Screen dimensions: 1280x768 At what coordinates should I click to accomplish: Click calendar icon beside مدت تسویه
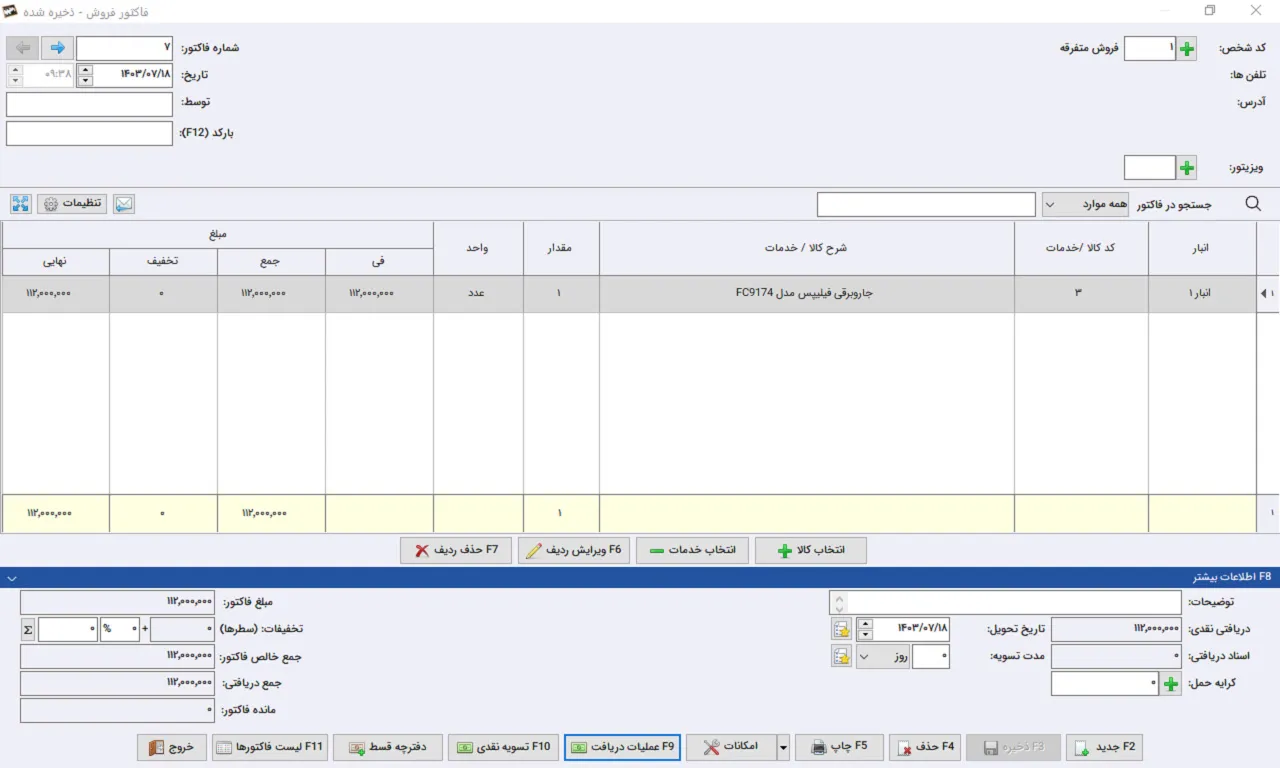pos(841,656)
